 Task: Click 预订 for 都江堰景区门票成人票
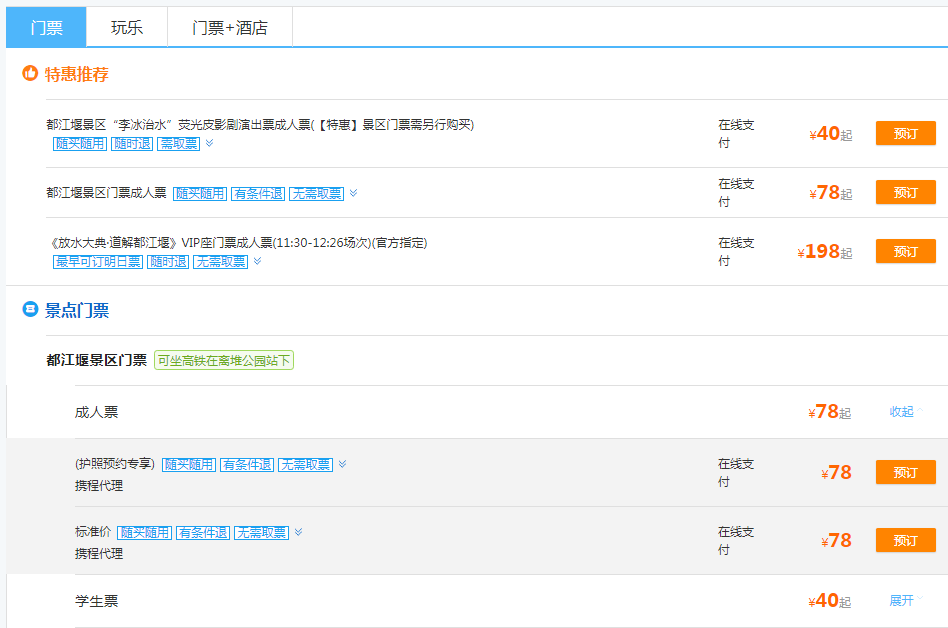(x=904, y=192)
